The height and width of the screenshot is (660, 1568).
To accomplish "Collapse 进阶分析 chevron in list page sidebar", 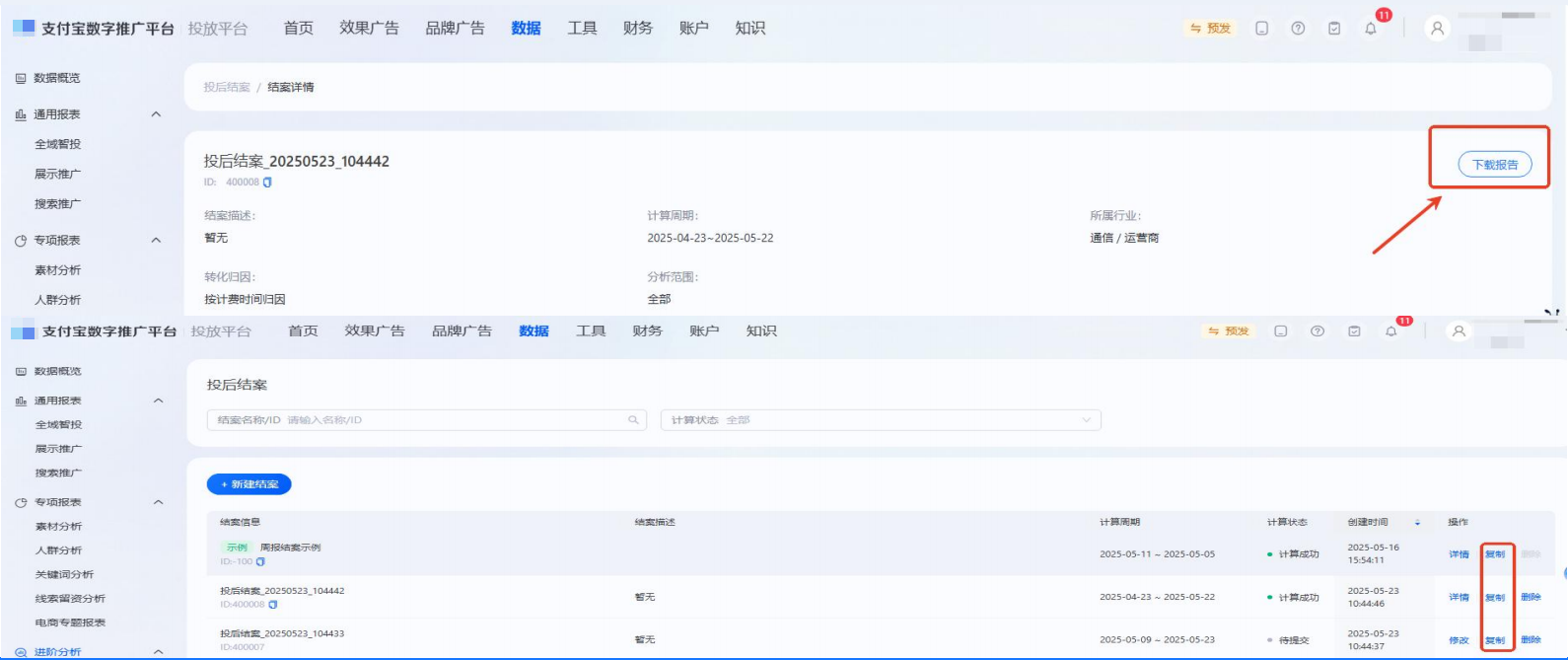I will [x=158, y=652].
